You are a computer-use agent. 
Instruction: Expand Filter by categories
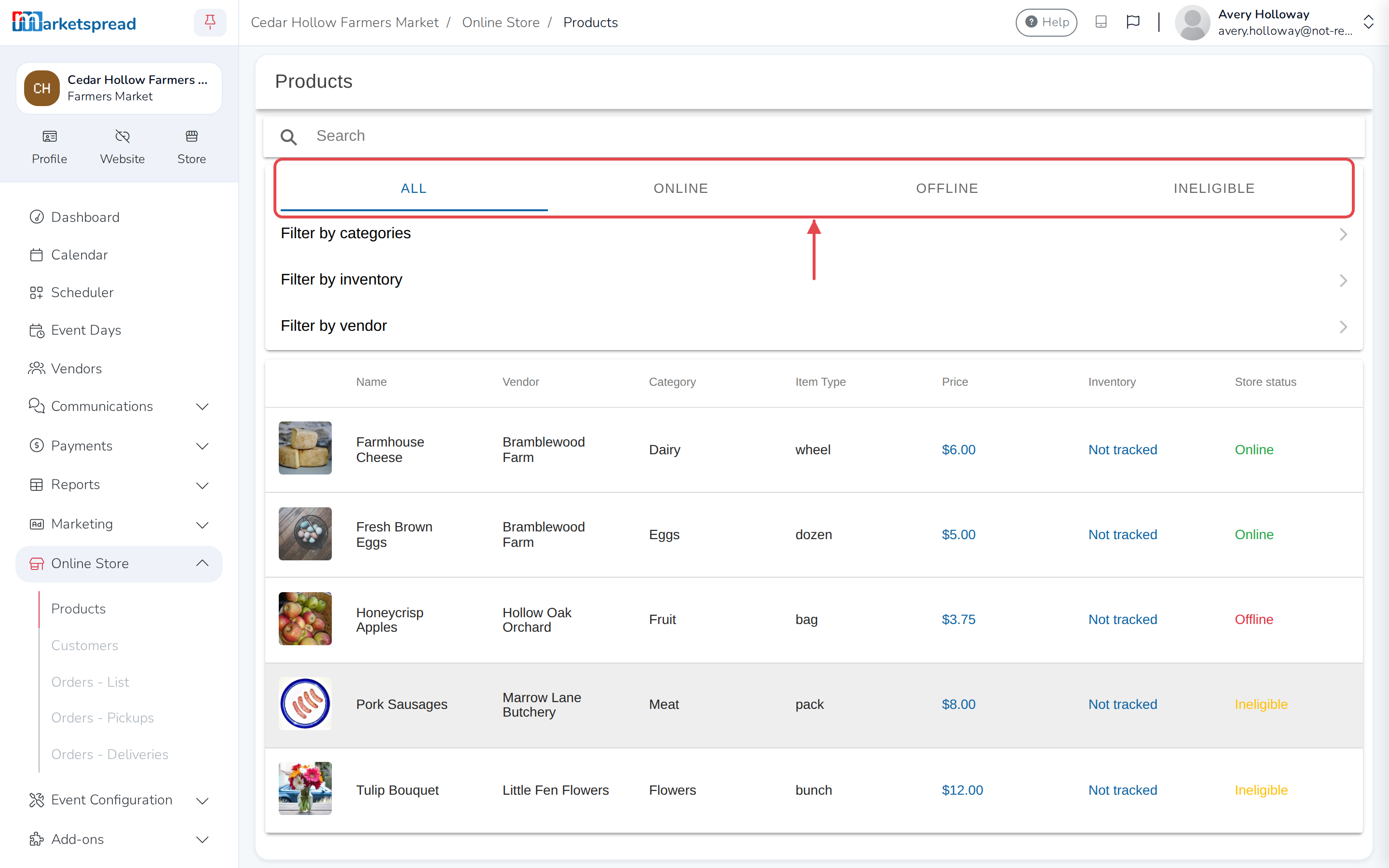[x=813, y=234]
